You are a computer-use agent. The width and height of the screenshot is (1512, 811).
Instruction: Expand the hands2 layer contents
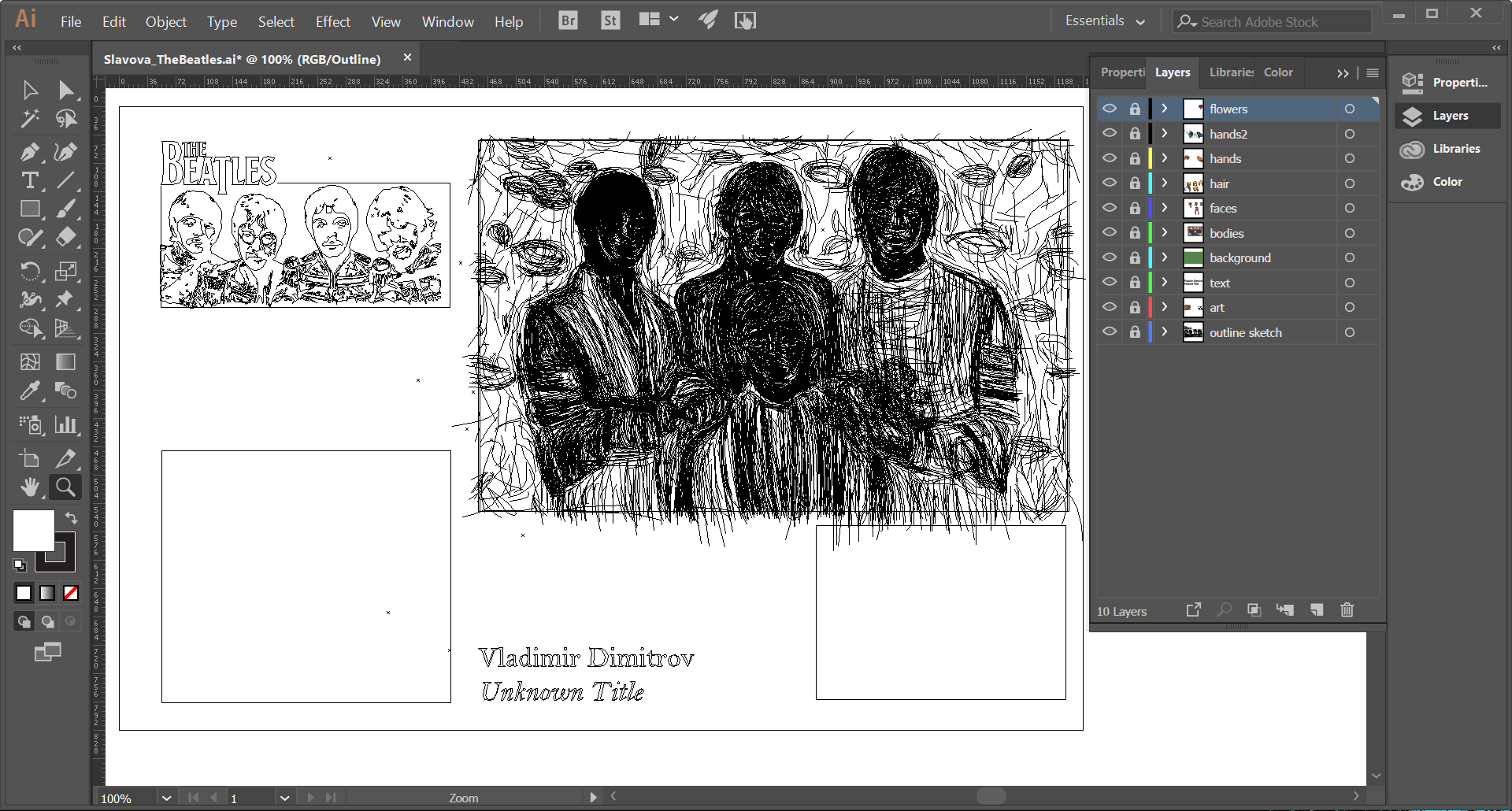pos(1165,134)
